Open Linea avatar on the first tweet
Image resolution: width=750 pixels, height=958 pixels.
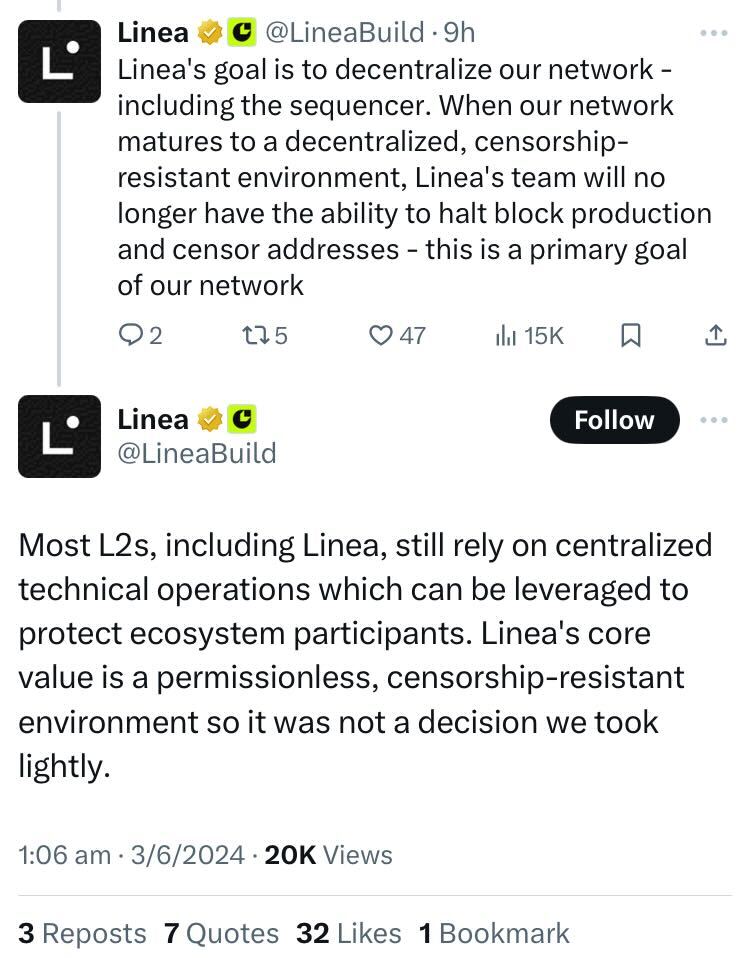click(59, 62)
